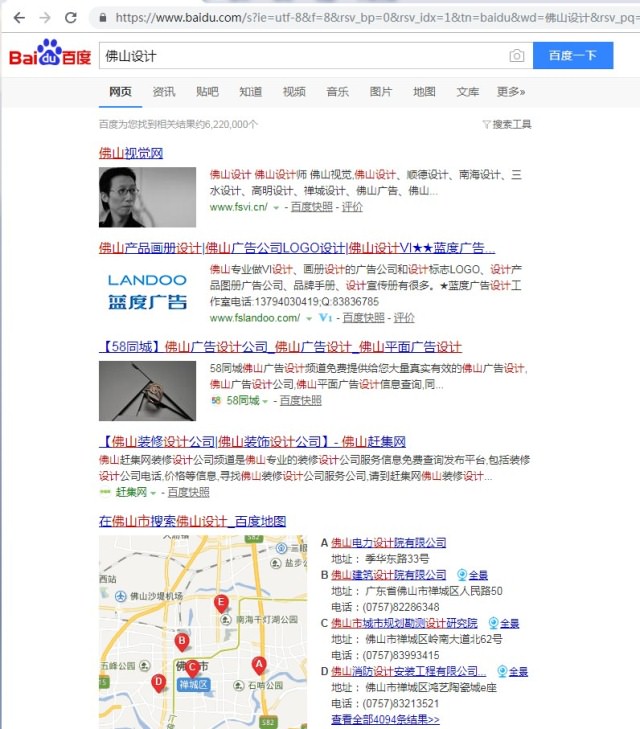Click map marker B
The image size is (640, 729).
click(x=182, y=642)
